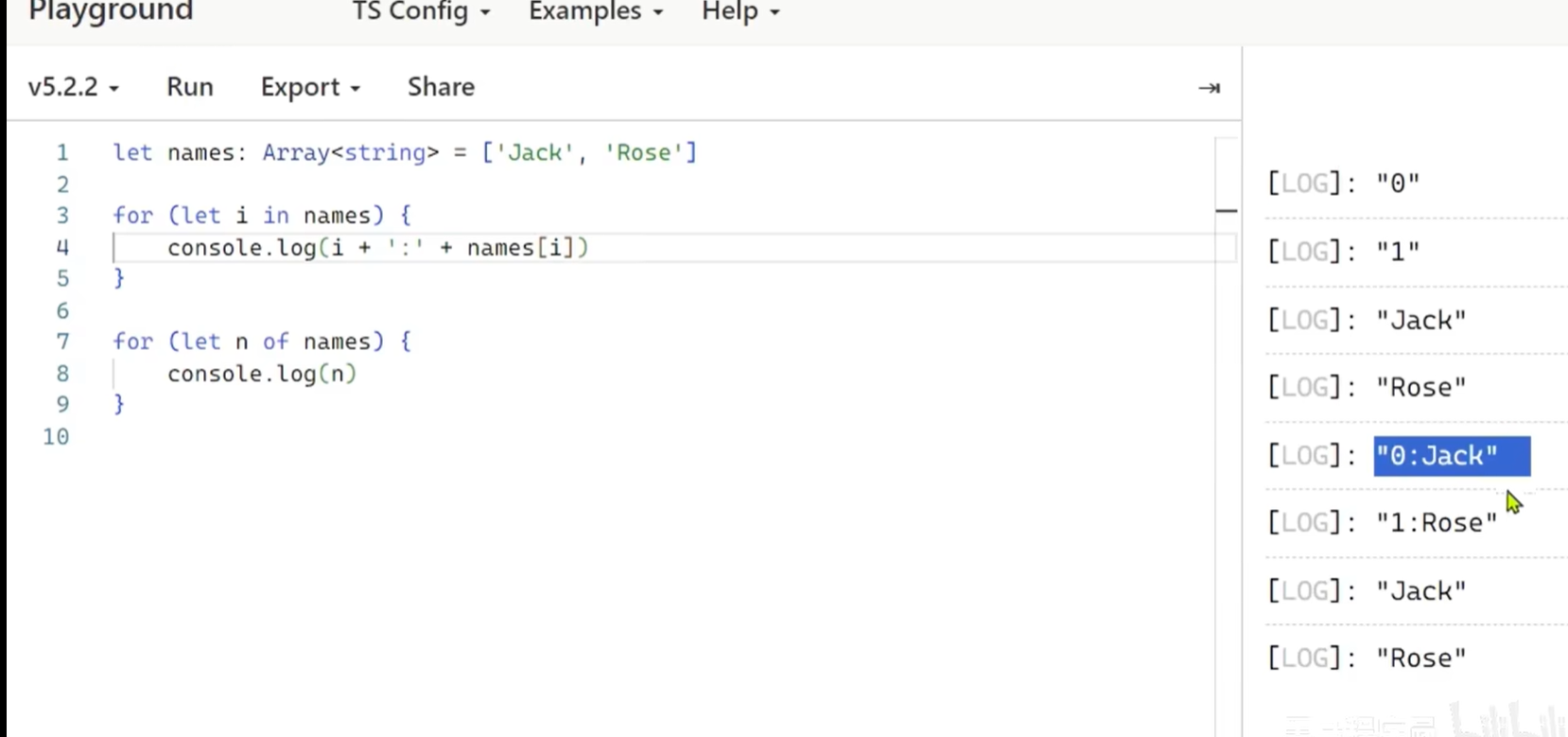Select the "1:Rose" log entry

click(x=1436, y=523)
